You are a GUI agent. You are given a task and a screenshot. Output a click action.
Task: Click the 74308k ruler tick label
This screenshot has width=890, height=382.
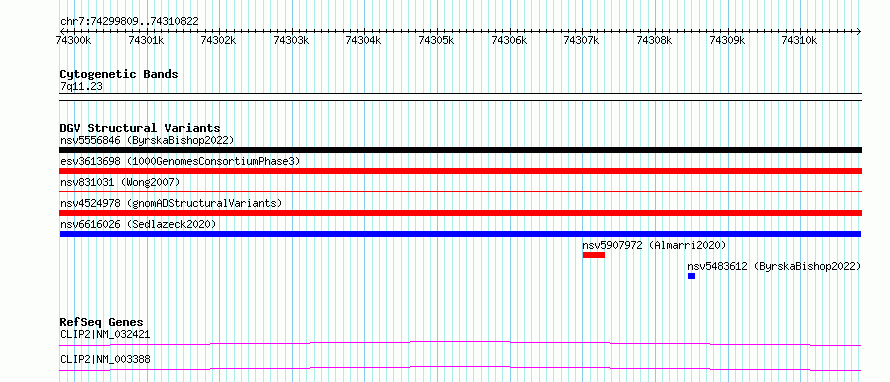click(654, 40)
